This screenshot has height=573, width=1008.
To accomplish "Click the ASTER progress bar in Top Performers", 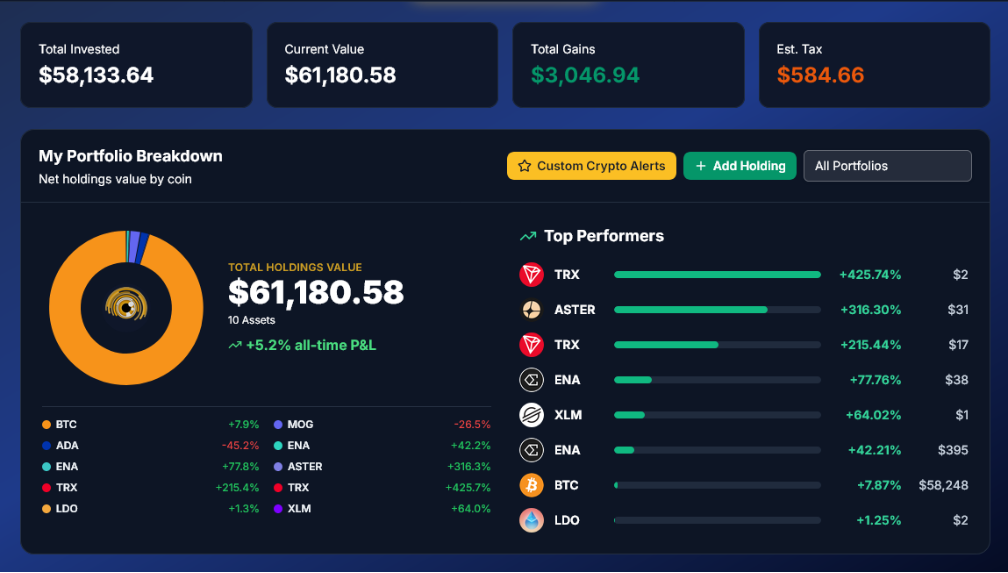I will 717,309.
